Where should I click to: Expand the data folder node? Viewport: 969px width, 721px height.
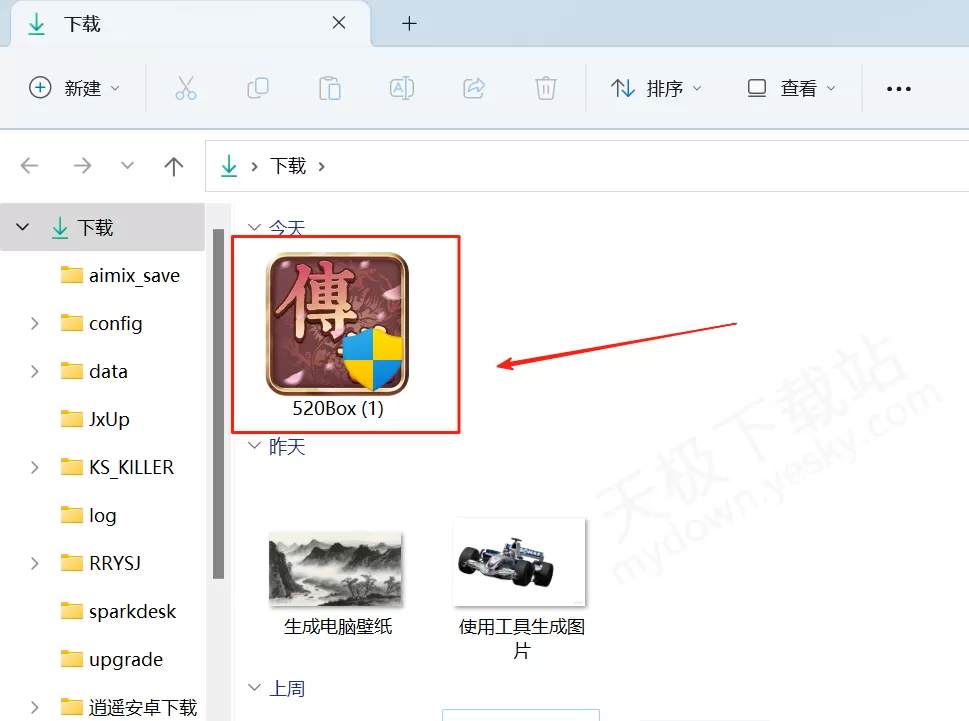point(35,371)
